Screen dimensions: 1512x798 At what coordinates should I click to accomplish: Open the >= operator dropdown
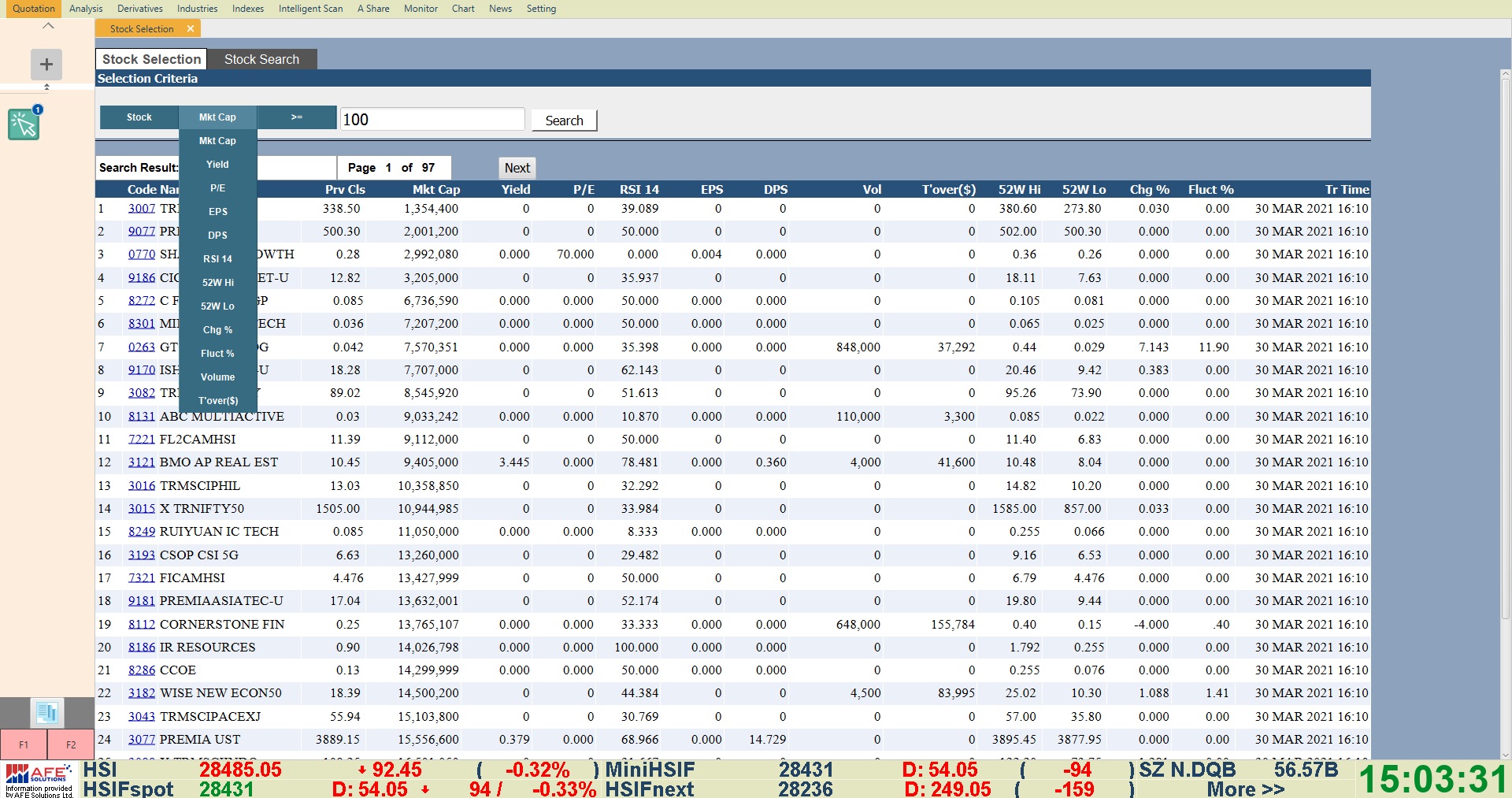297,117
